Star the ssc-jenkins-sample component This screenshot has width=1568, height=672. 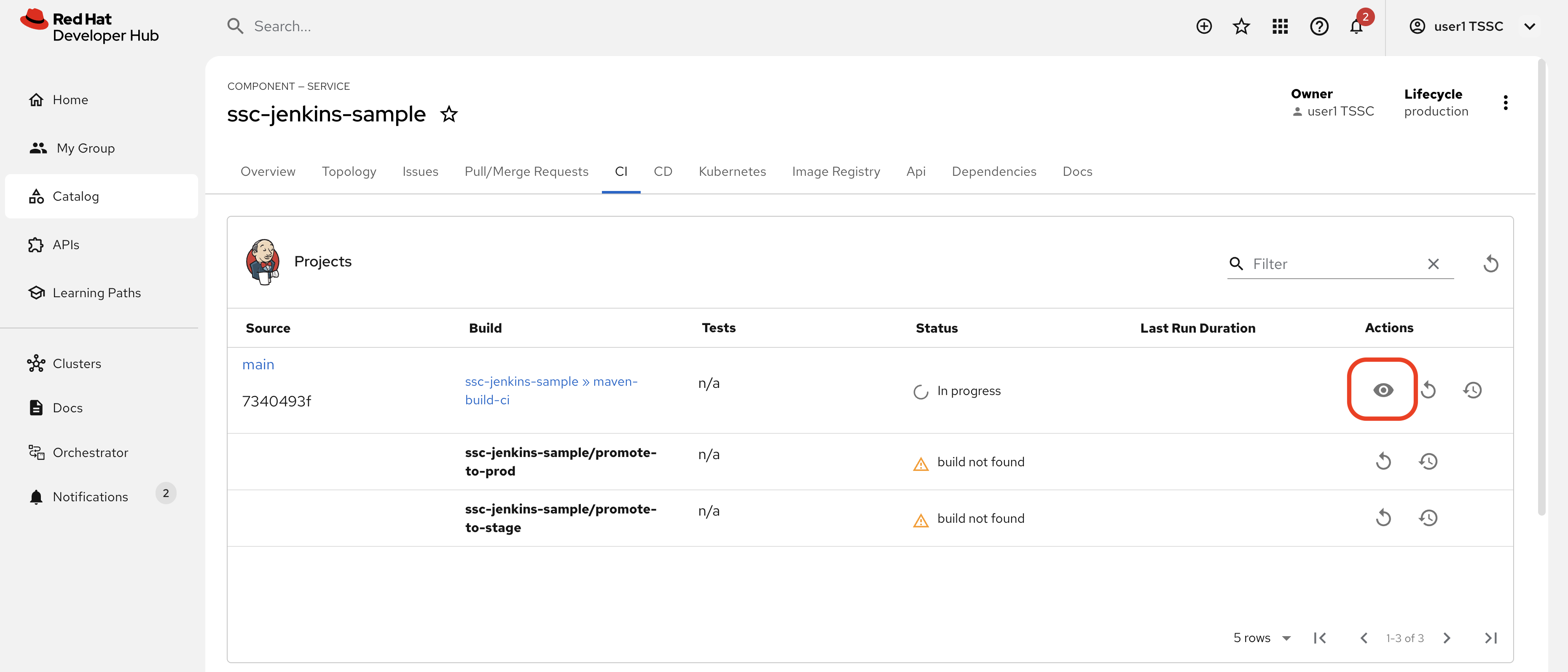[x=448, y=114]
